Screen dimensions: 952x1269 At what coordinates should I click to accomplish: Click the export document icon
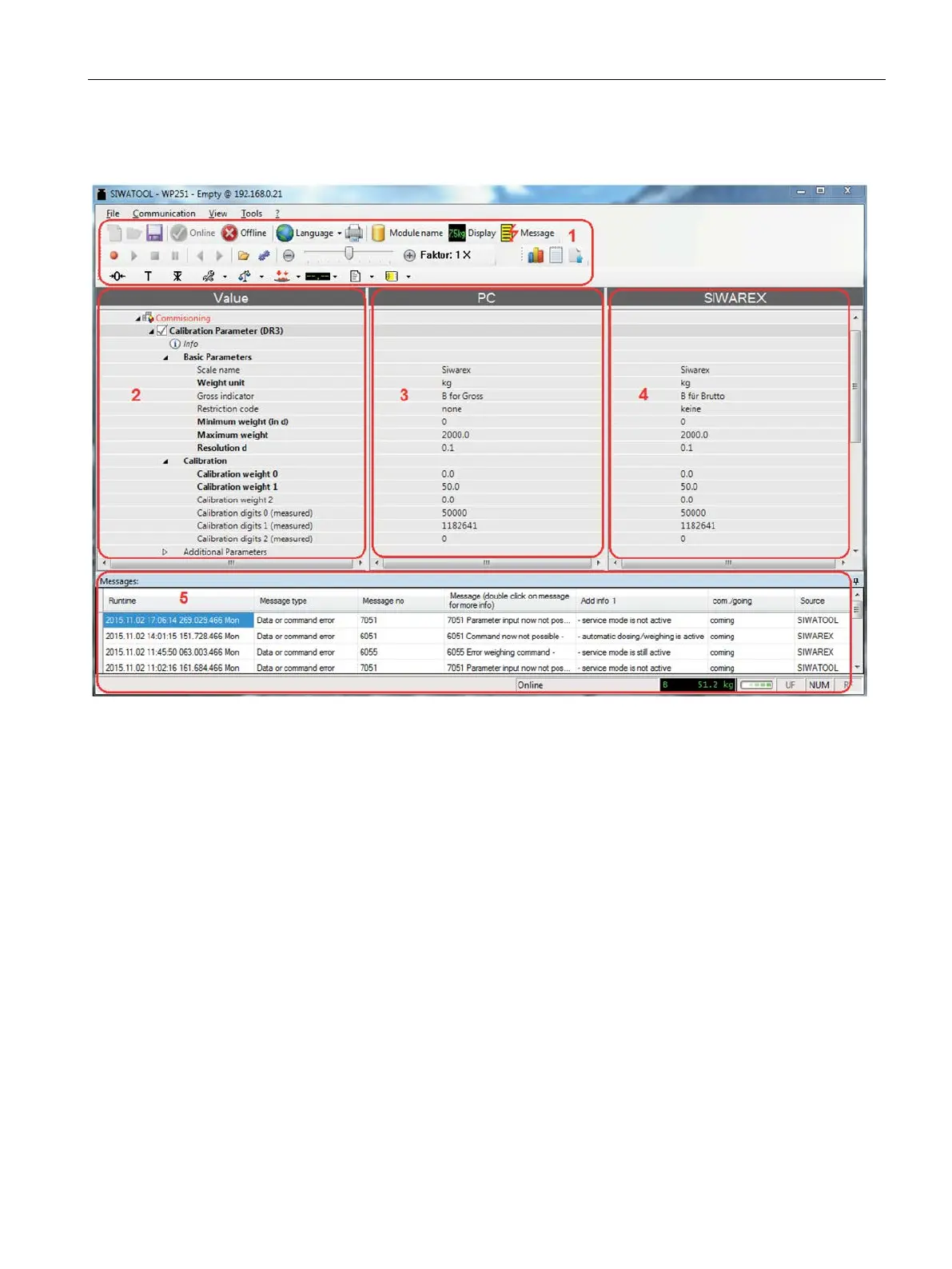pyautogui.click(x=576, y=255)
